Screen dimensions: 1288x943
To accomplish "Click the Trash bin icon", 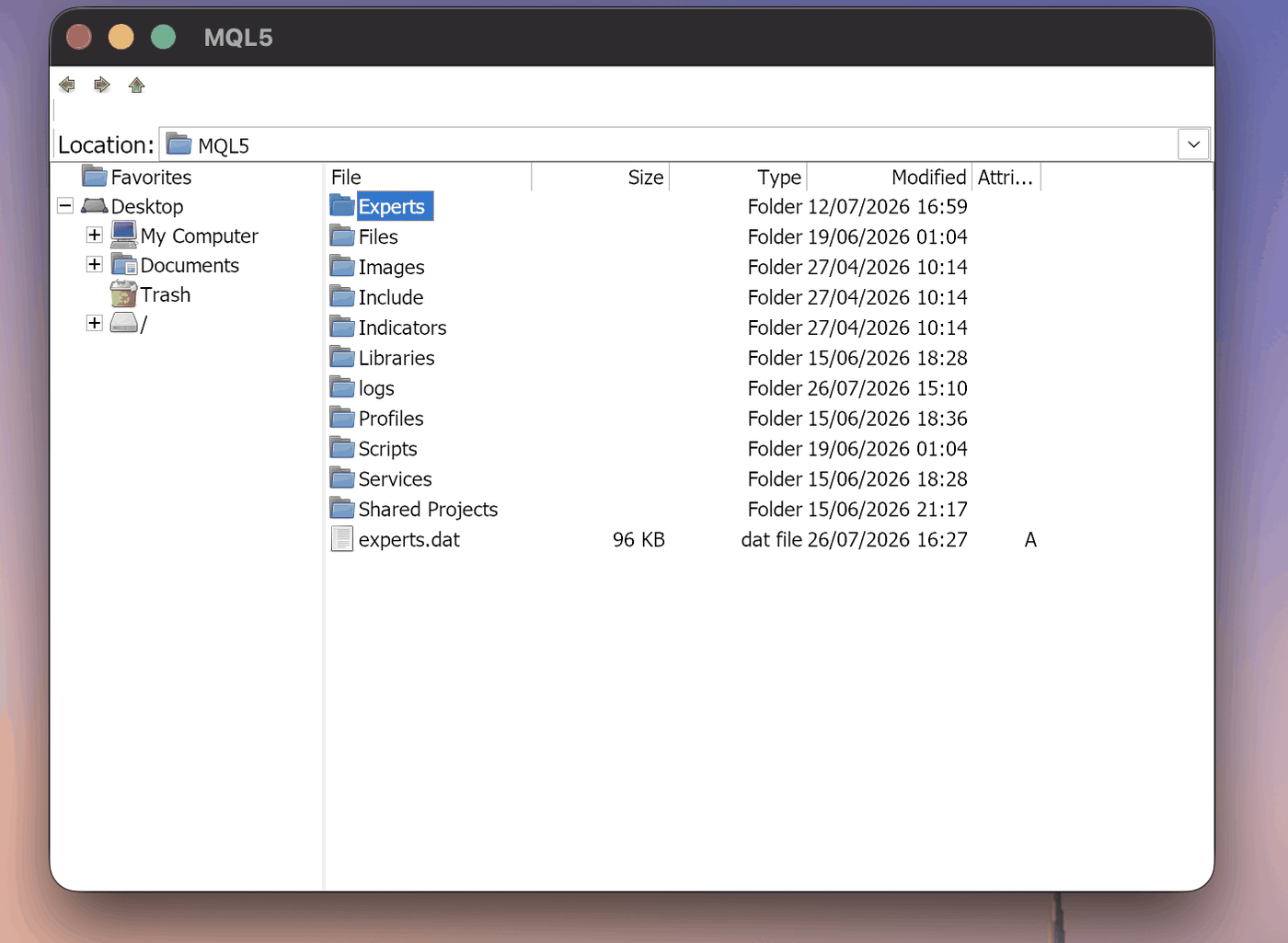I will coord(123,294).
